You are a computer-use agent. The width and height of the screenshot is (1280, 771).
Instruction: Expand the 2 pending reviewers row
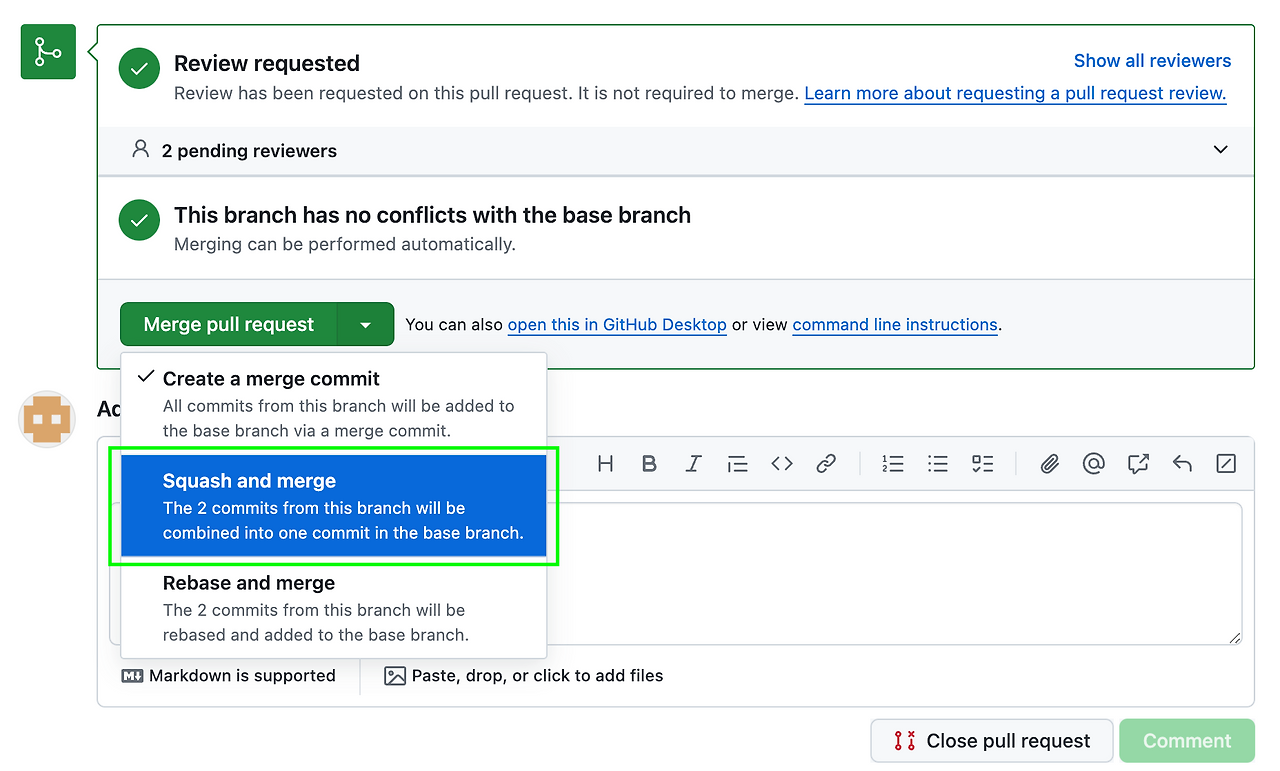click(x=675, y=151)
